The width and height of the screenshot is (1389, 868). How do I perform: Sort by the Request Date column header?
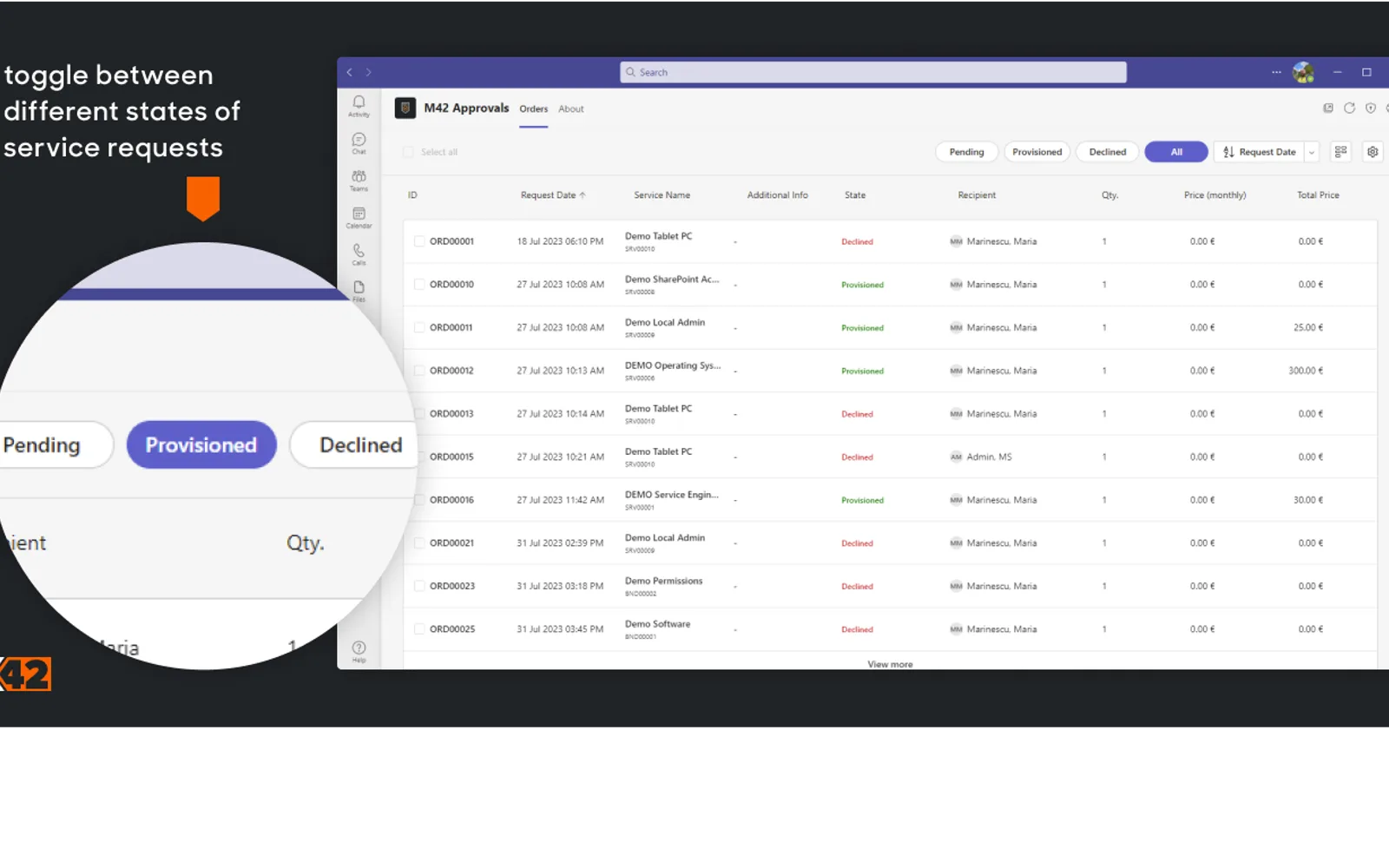point(553,195)
